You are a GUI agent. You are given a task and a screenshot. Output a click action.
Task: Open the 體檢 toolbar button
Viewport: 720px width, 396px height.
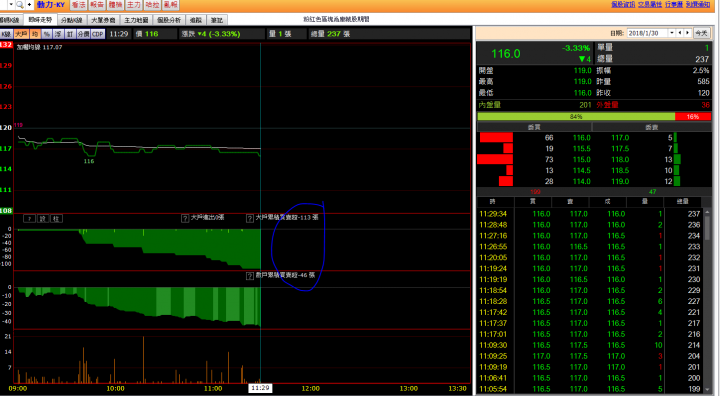[x=115, y=5]
